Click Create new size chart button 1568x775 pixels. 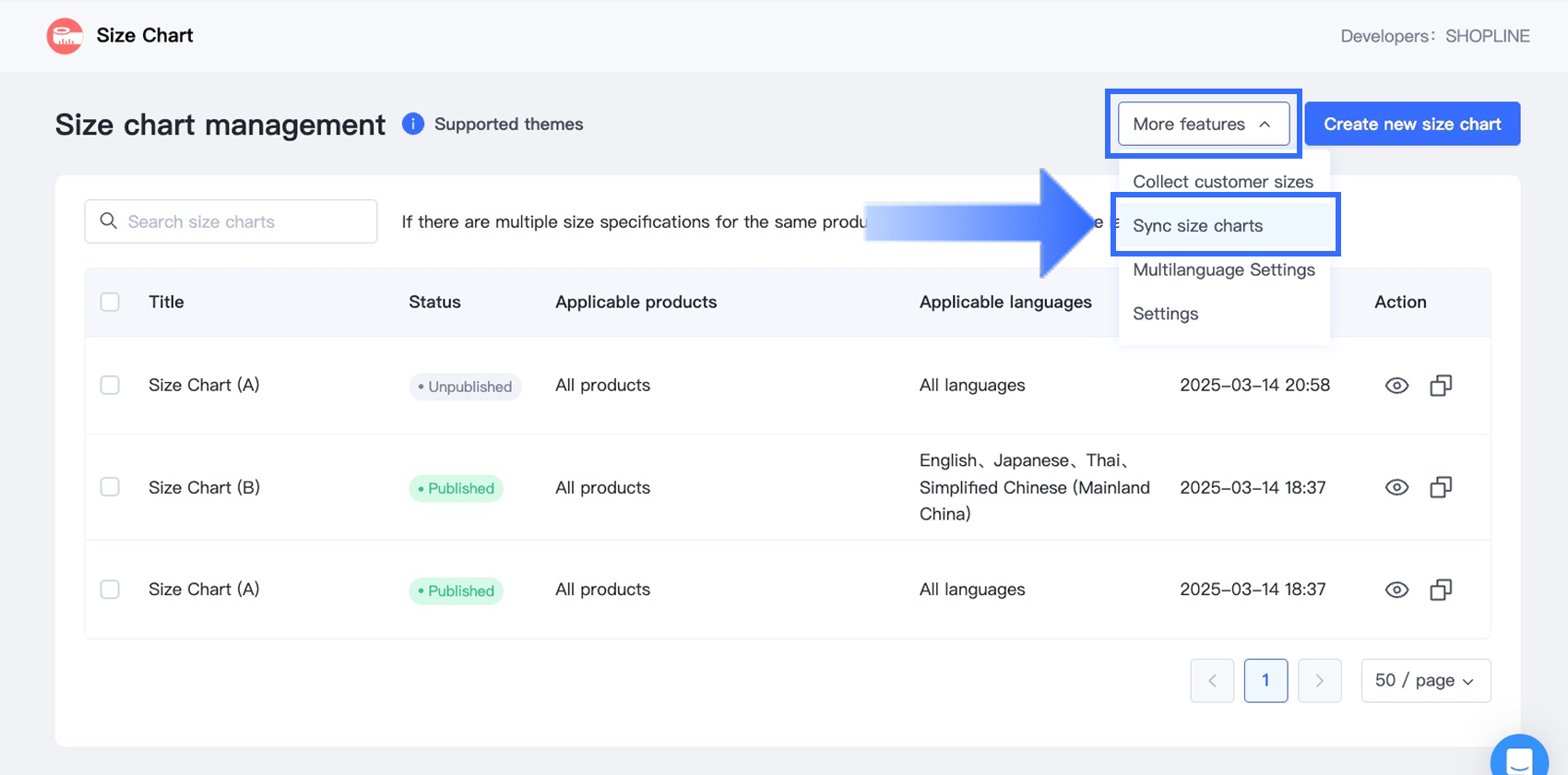(x=1411, y=124)
